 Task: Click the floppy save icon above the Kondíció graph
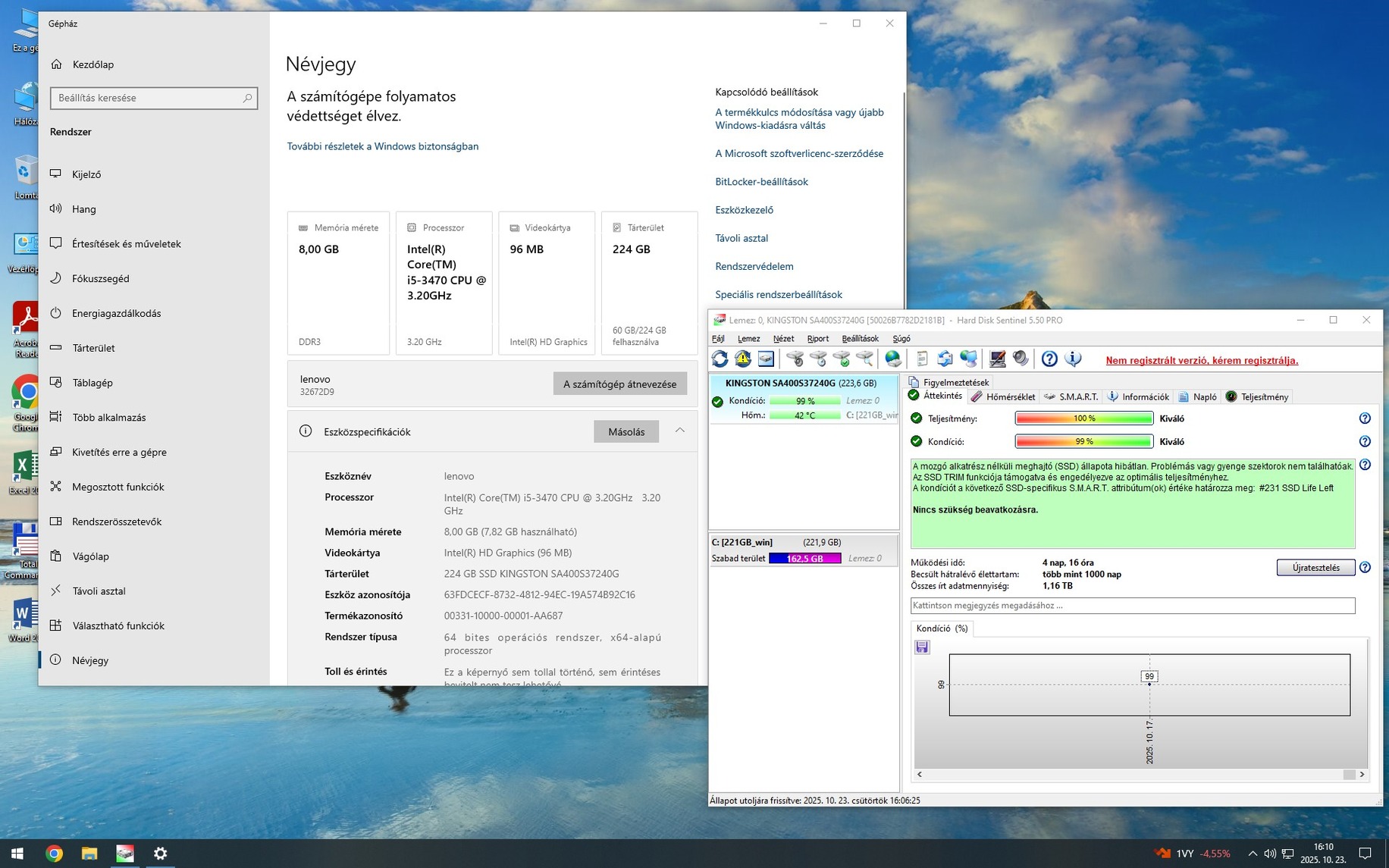point(922,647)
